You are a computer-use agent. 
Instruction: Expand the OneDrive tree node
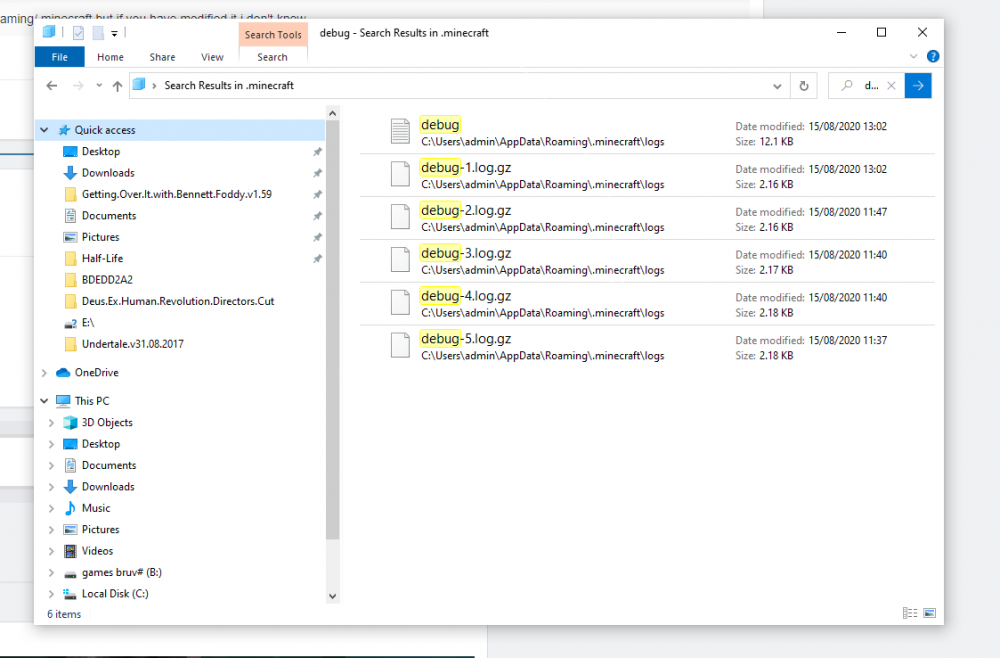click(x=44, y=373)
